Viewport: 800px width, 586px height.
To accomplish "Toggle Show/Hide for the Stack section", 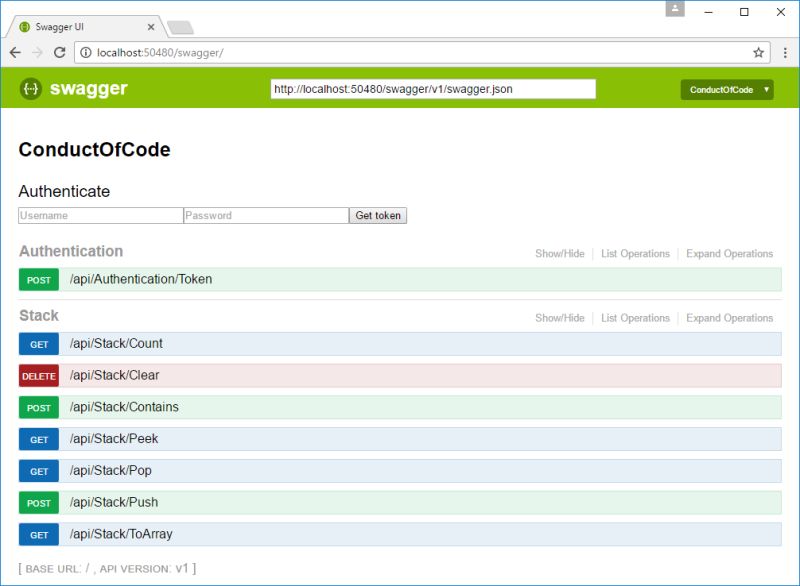I will 560,317.
